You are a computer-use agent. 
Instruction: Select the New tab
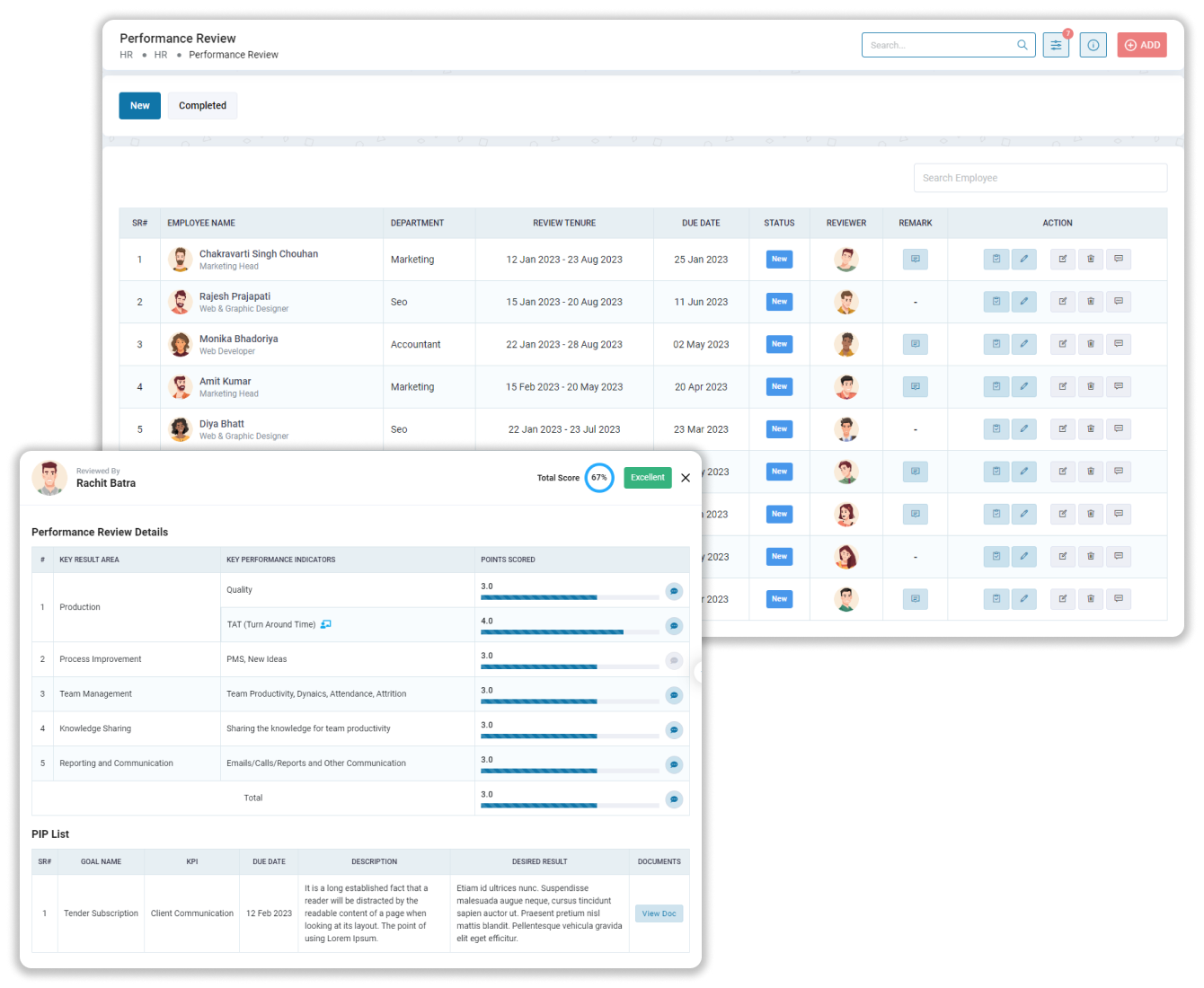[139, 105]
